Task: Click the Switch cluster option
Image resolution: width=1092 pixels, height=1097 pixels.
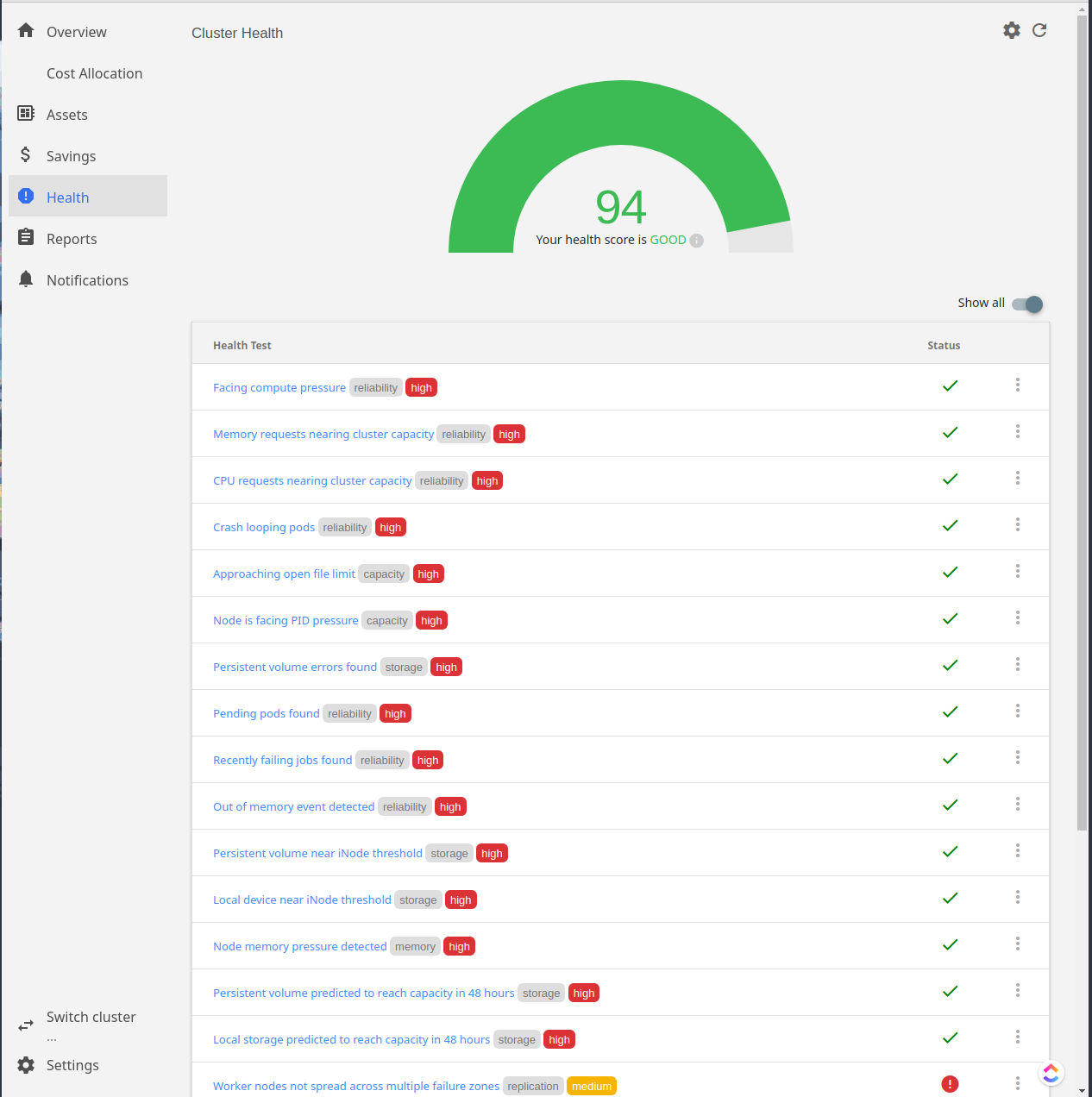Action: [x=91, y=1017]
